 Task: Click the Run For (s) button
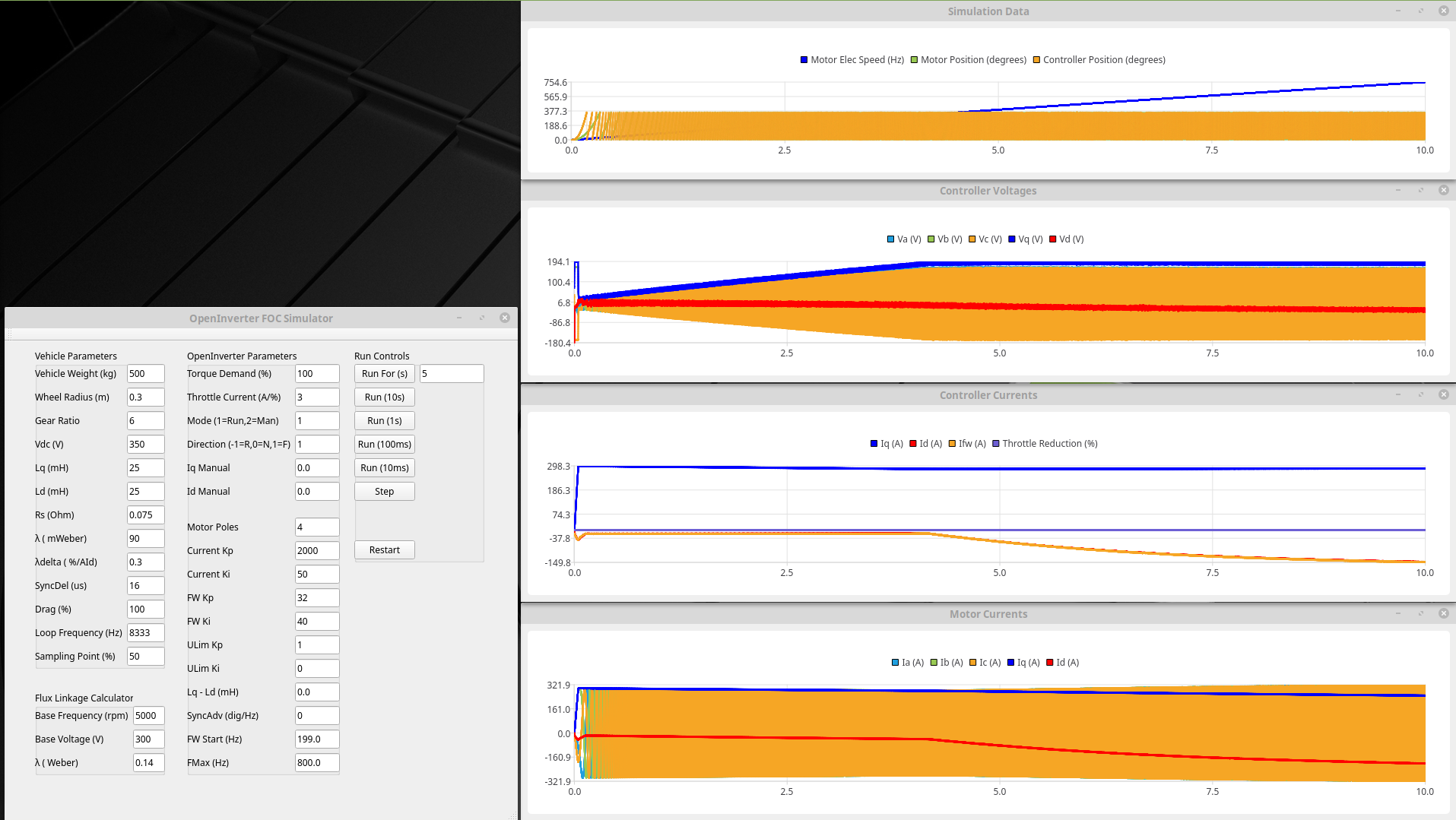tap(384, 374)
